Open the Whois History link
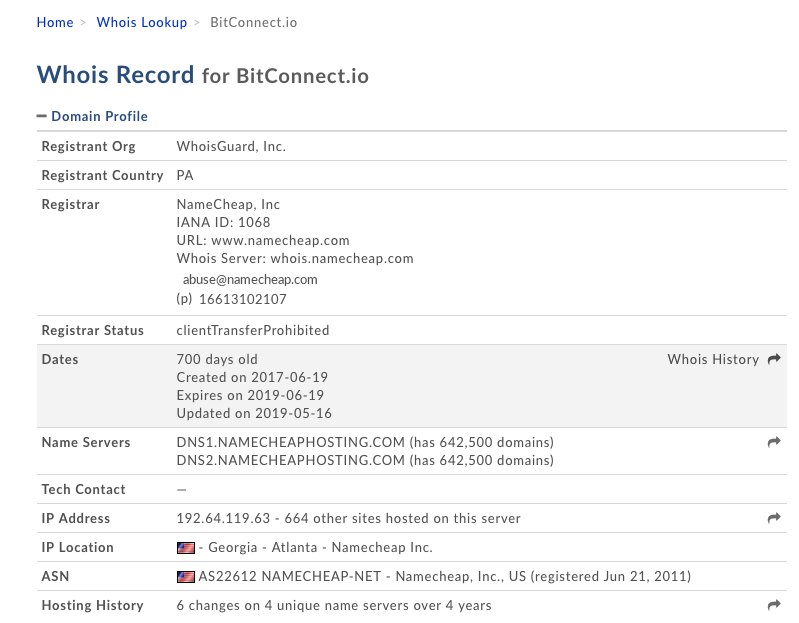Image resolution: width=799 pixels, height=623 pixels. pos(713,359)
